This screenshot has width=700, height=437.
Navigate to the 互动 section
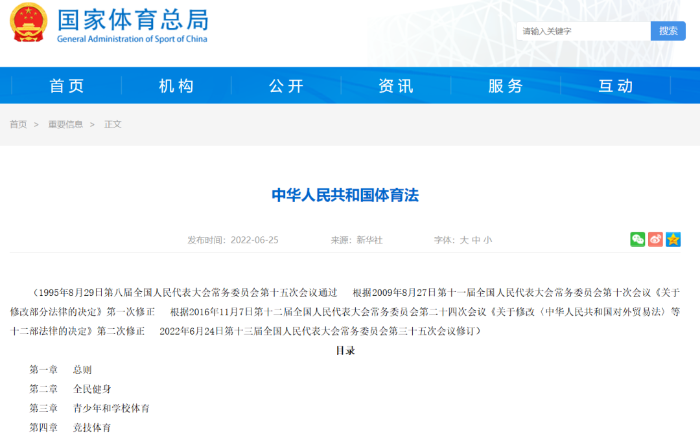click(615, 86)
